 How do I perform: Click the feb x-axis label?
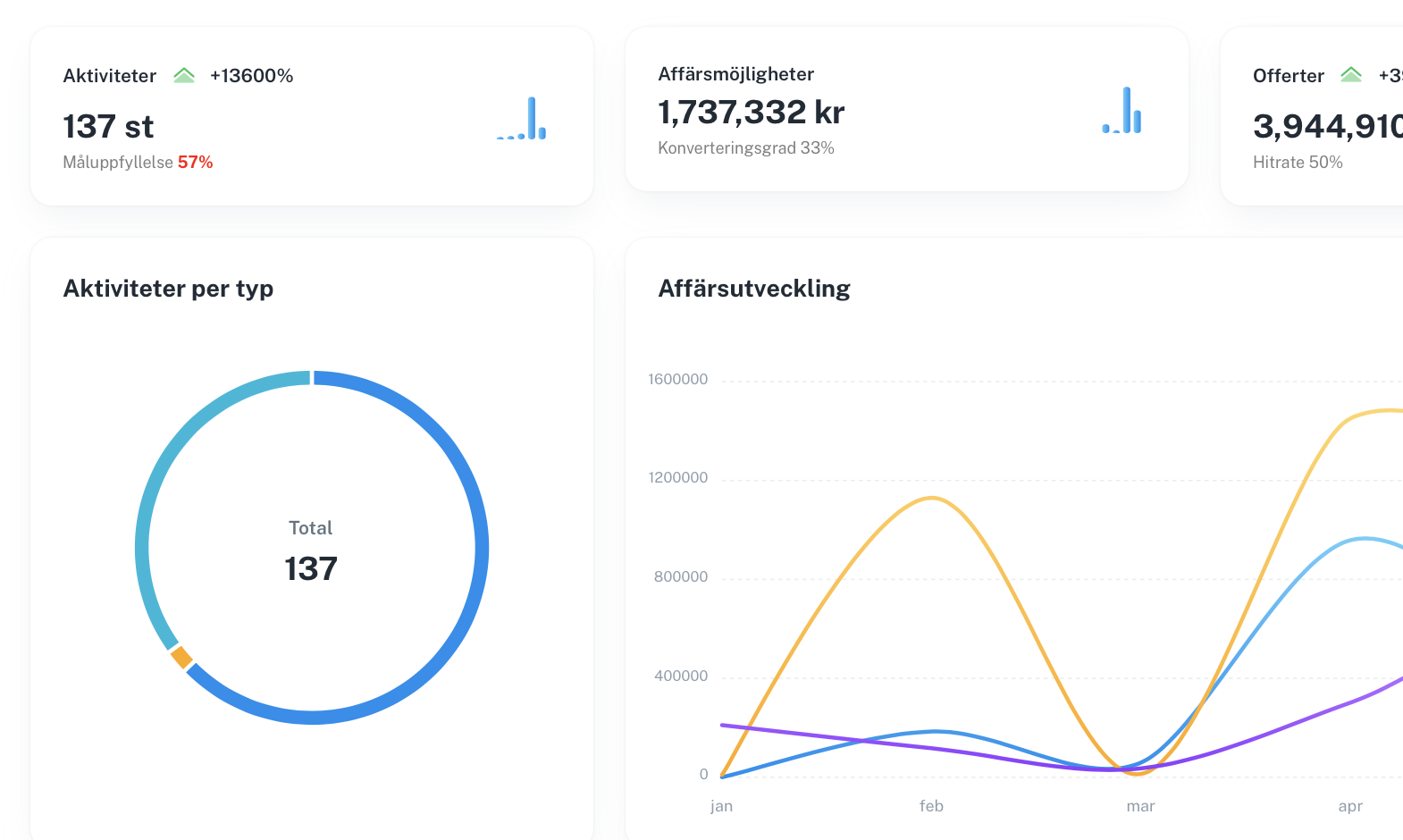click(x=931, y=806)
